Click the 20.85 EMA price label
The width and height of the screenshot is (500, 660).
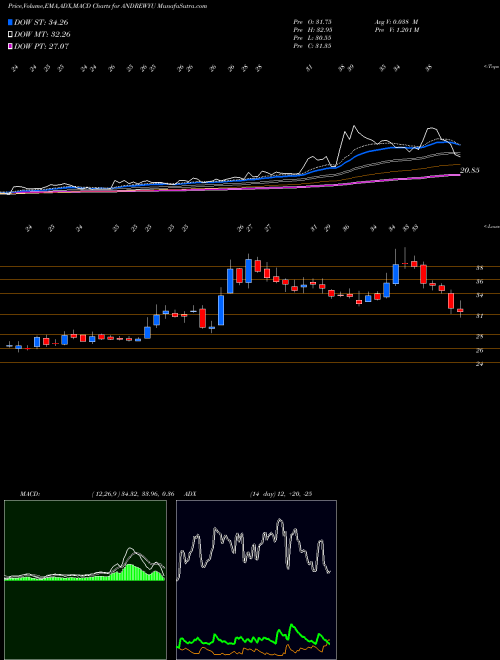(x=470, y=170)
